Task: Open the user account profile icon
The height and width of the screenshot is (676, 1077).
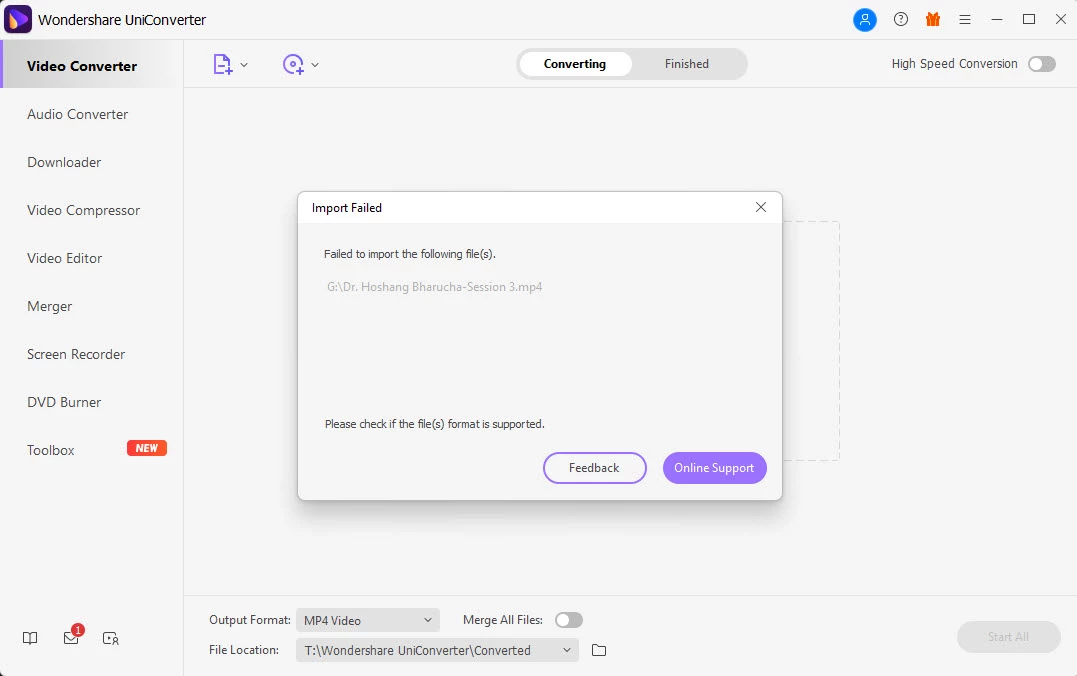Action: pyautogui.click(x=865, y=20)
